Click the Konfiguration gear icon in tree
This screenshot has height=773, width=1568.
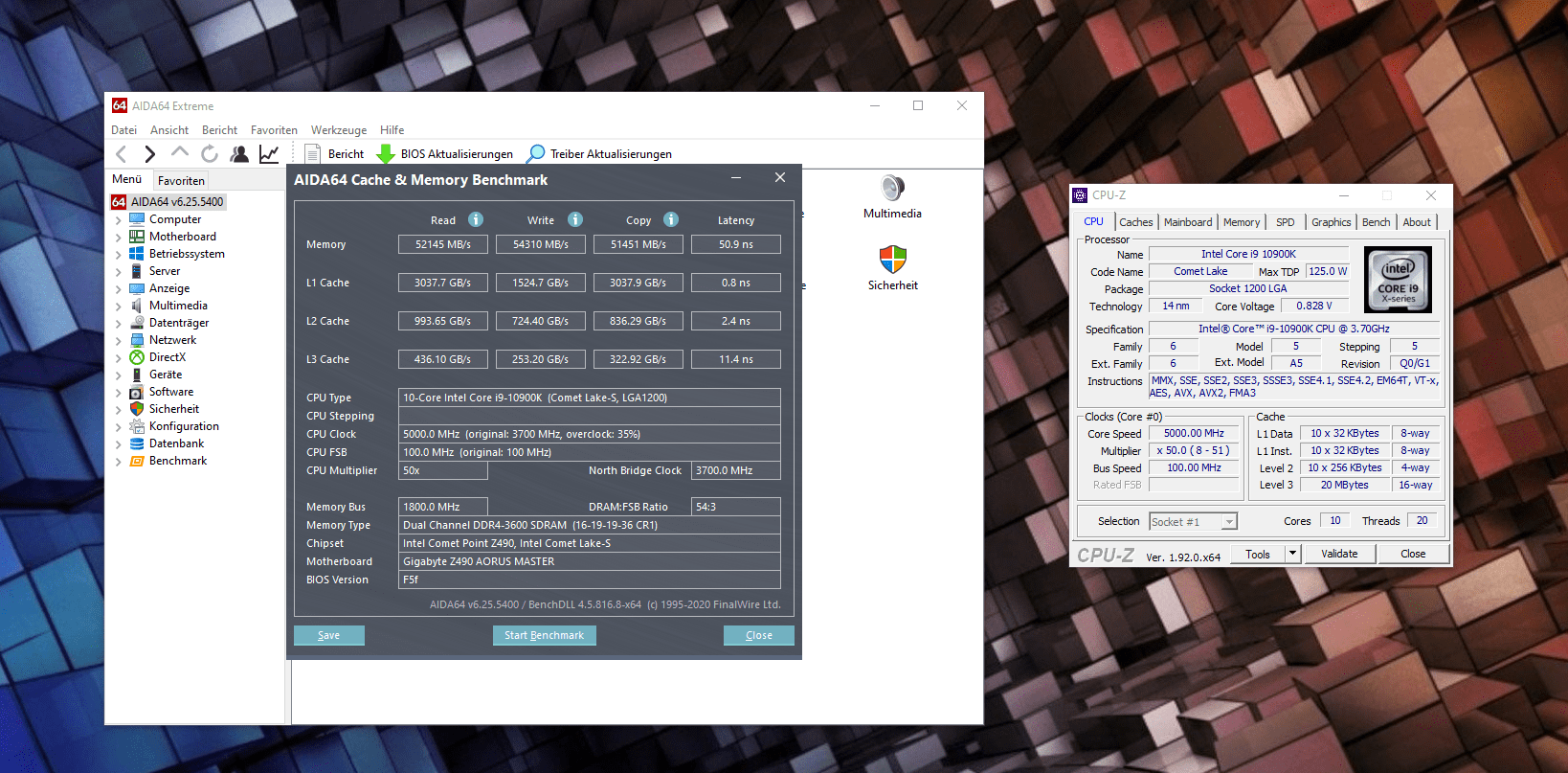coord(137,426)
